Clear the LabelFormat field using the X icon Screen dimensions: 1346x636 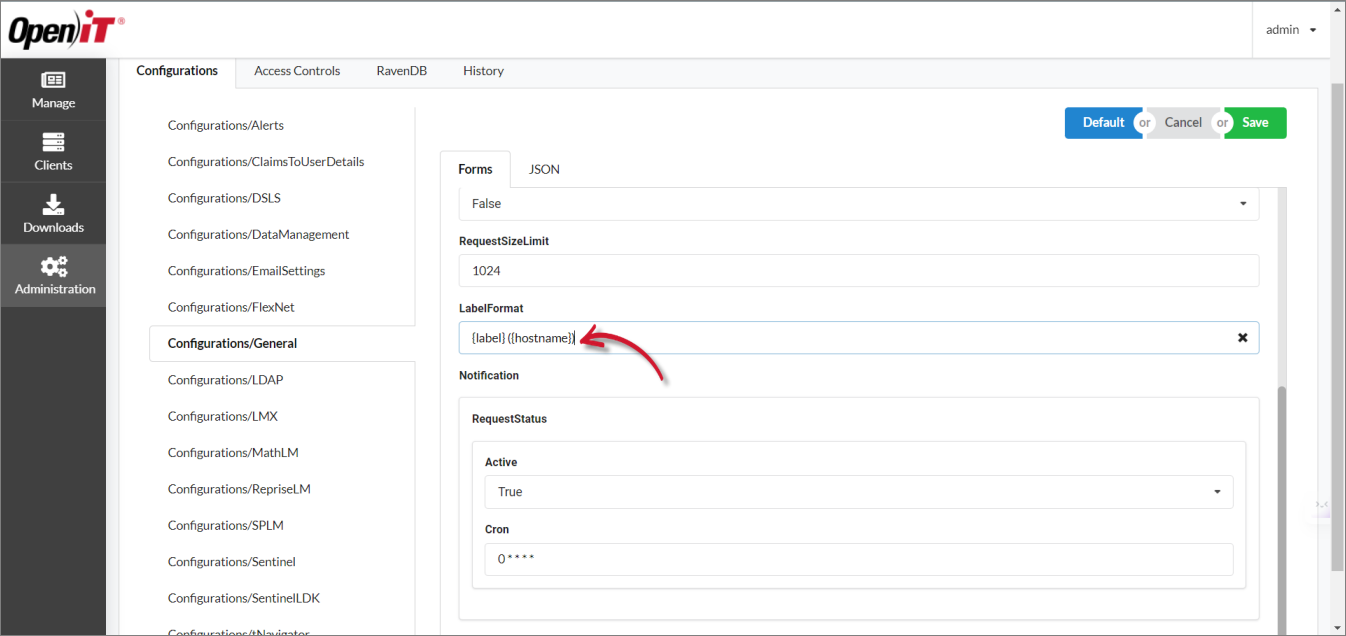click(1242, 337)
